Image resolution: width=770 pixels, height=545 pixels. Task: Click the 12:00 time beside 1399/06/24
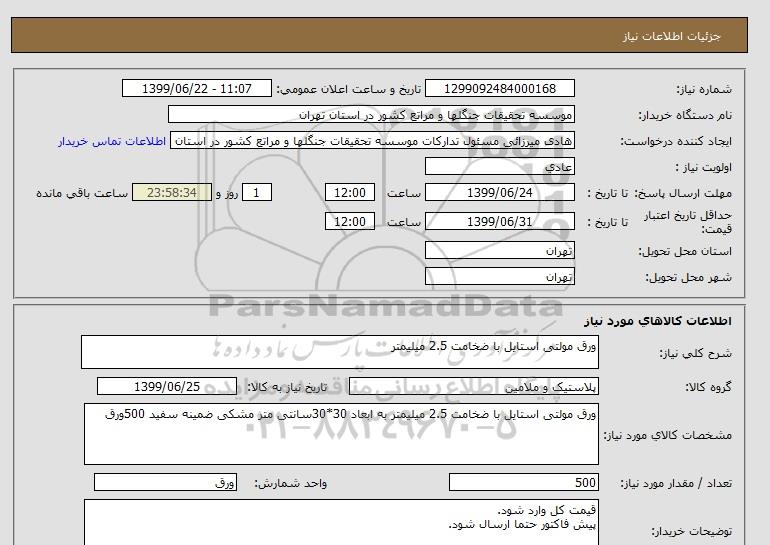tap(350, 192)
